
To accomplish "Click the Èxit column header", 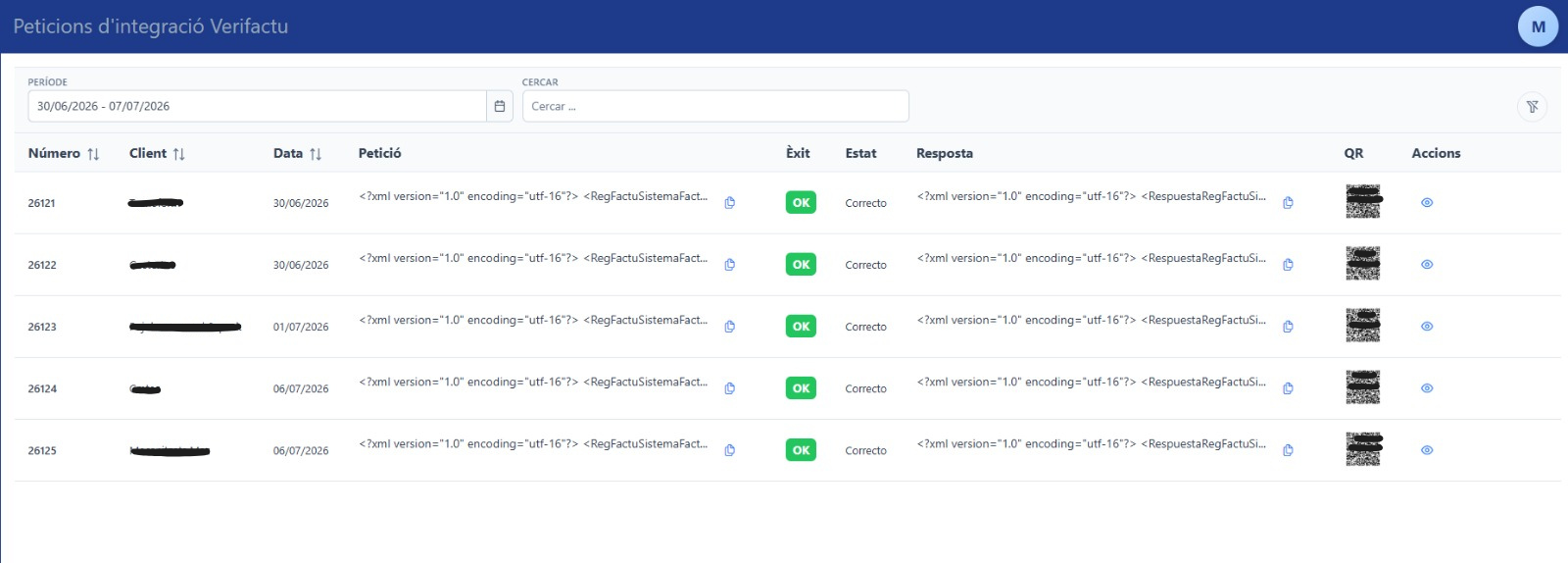I will coord(798,153).
